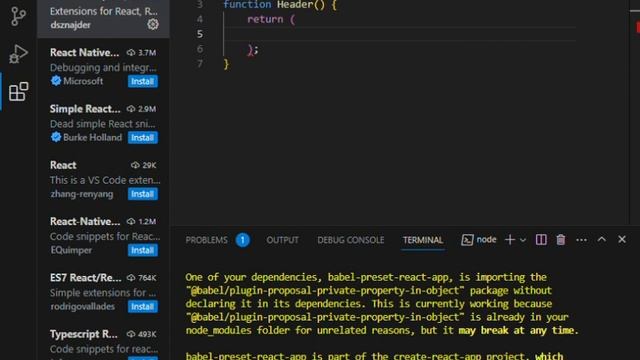640x360 pixels.
Task: Click the zhang-renyang publisher name
Action: [82, 194]
